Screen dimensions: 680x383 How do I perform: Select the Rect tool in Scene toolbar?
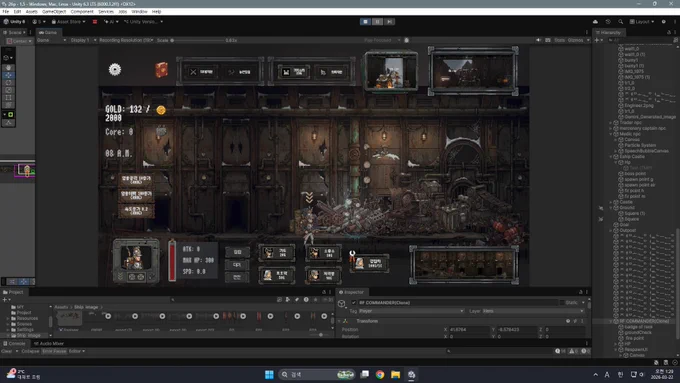click(x=8, y=98)
